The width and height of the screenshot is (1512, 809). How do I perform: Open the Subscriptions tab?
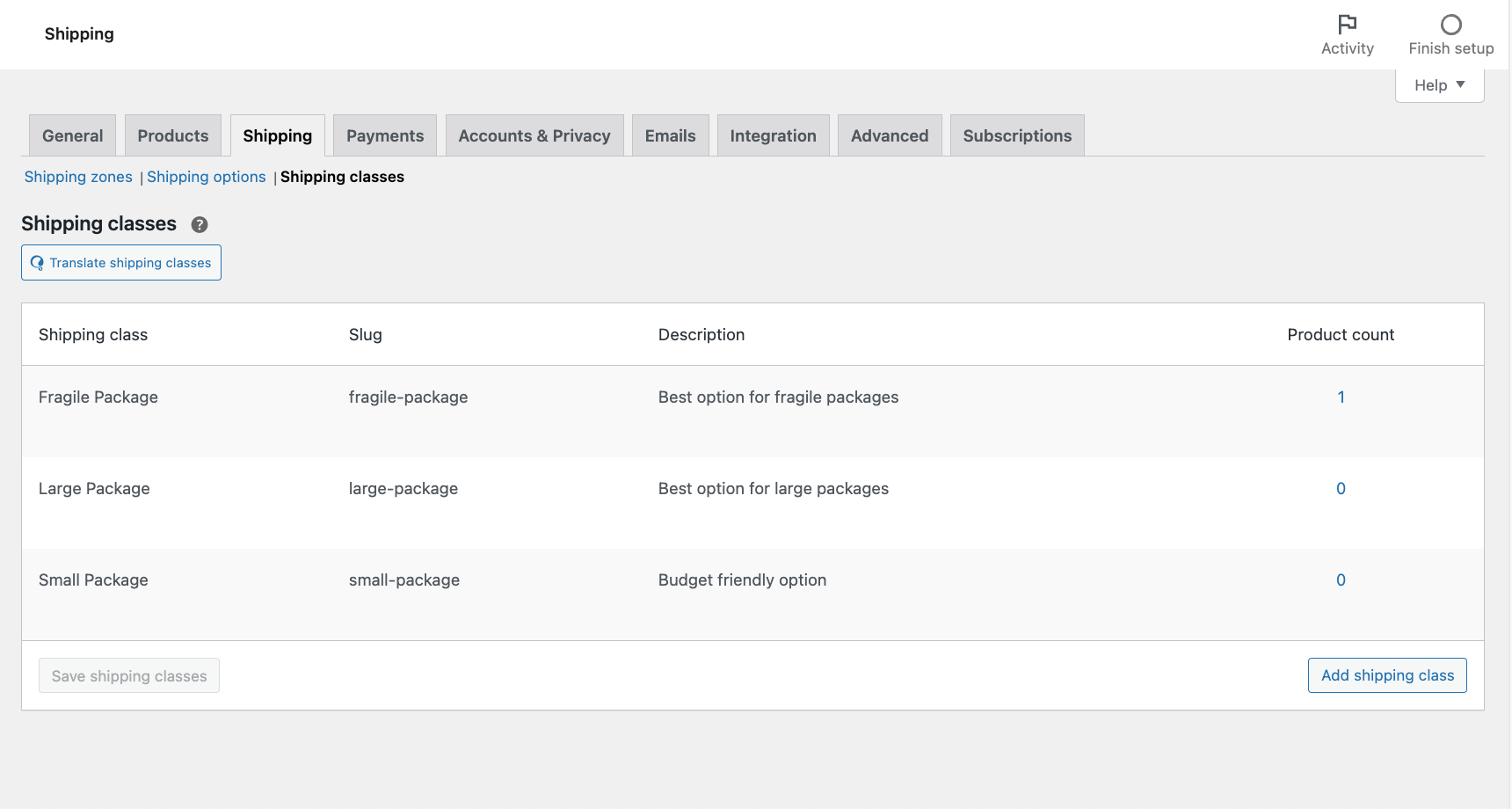tap(1017, 135)
